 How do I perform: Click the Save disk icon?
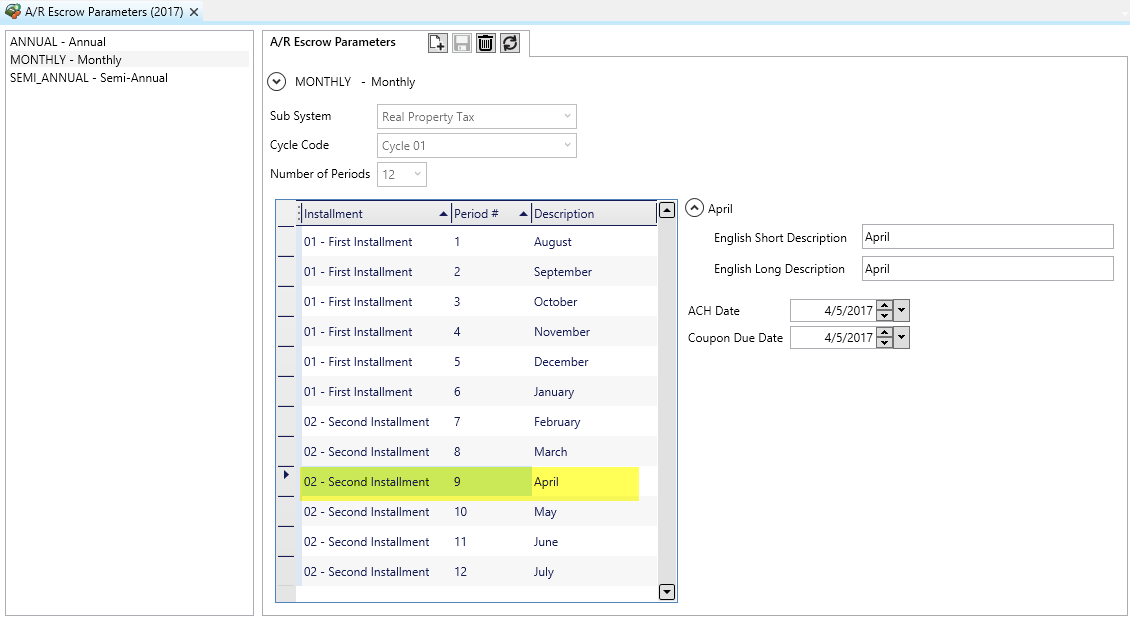461,43
